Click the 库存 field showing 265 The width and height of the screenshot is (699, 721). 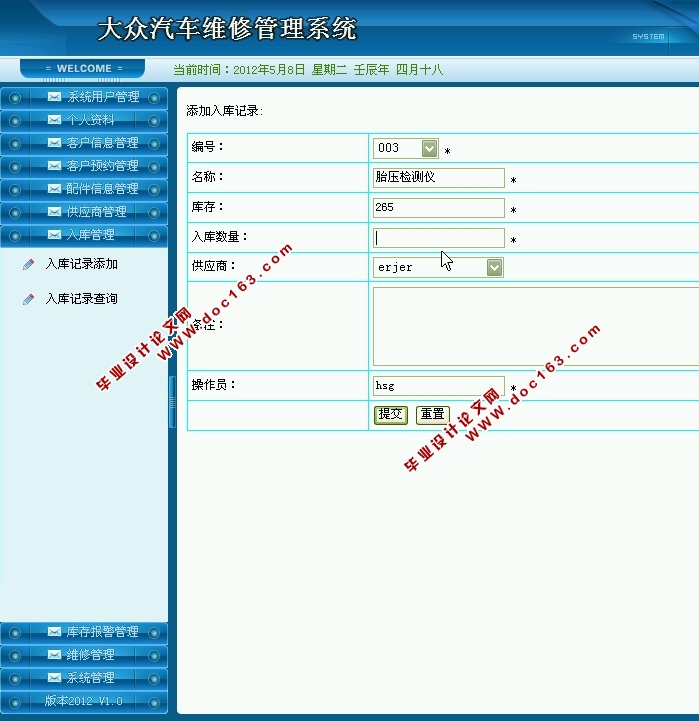(x=439, y=208)
